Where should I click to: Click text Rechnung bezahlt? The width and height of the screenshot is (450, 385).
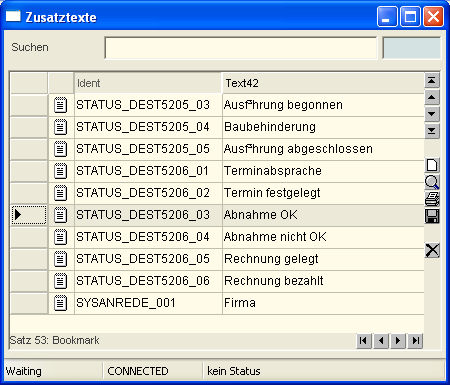[274, 281]
